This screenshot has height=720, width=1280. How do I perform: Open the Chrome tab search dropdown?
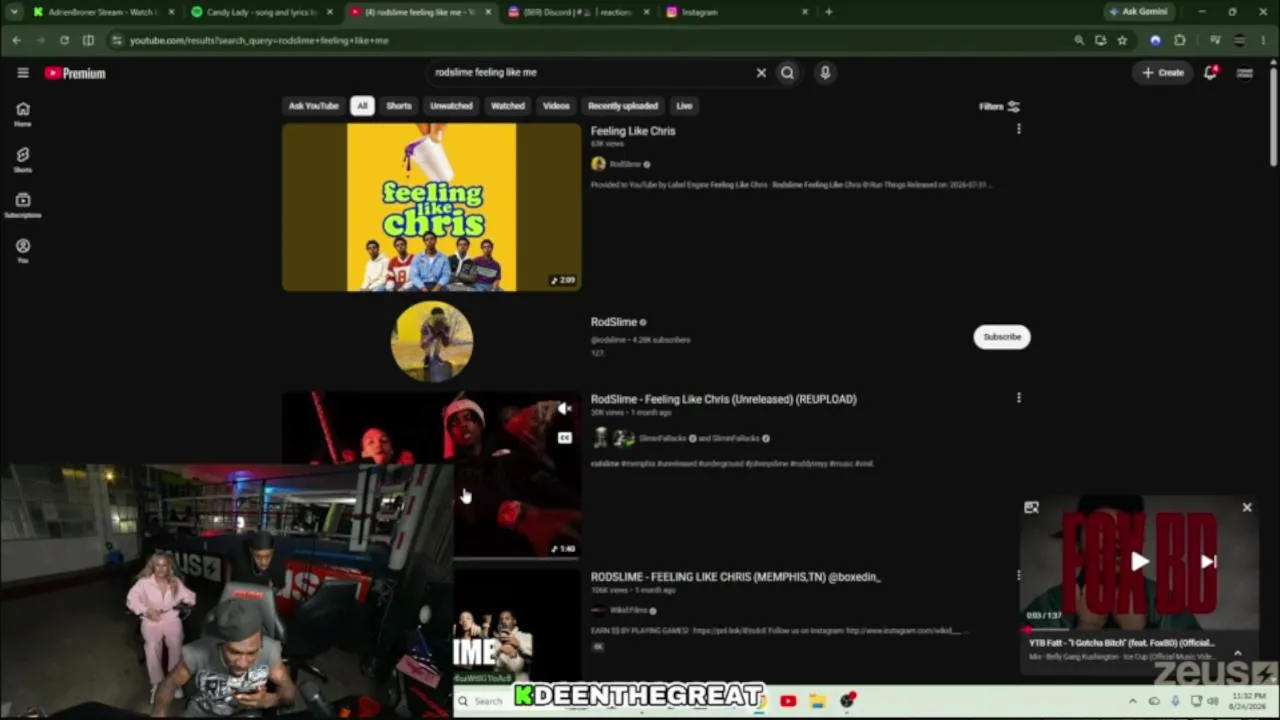point(13,12)
